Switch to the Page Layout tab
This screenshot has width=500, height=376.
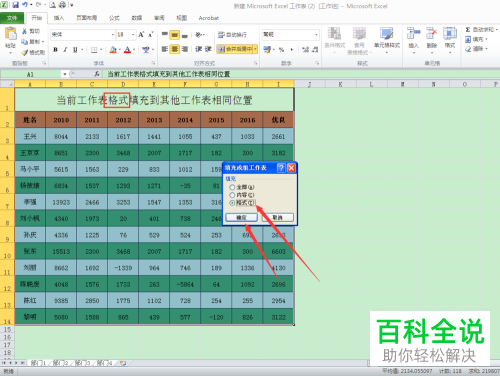(x=87, y=18)
